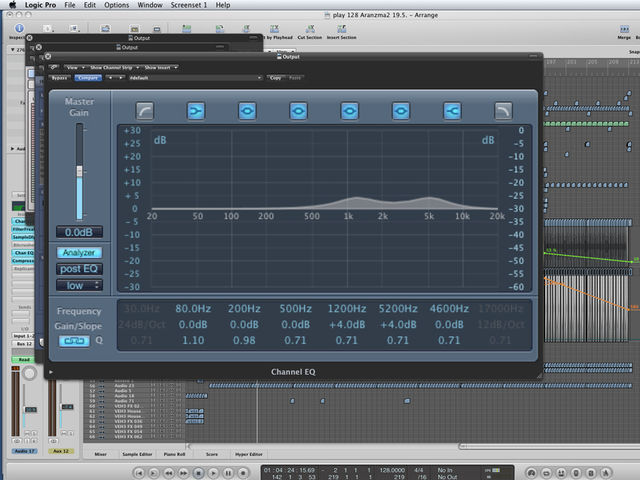Toggle the high shelf band icon
This screenshot has height=480, width=640.
(x=452, y=111)
